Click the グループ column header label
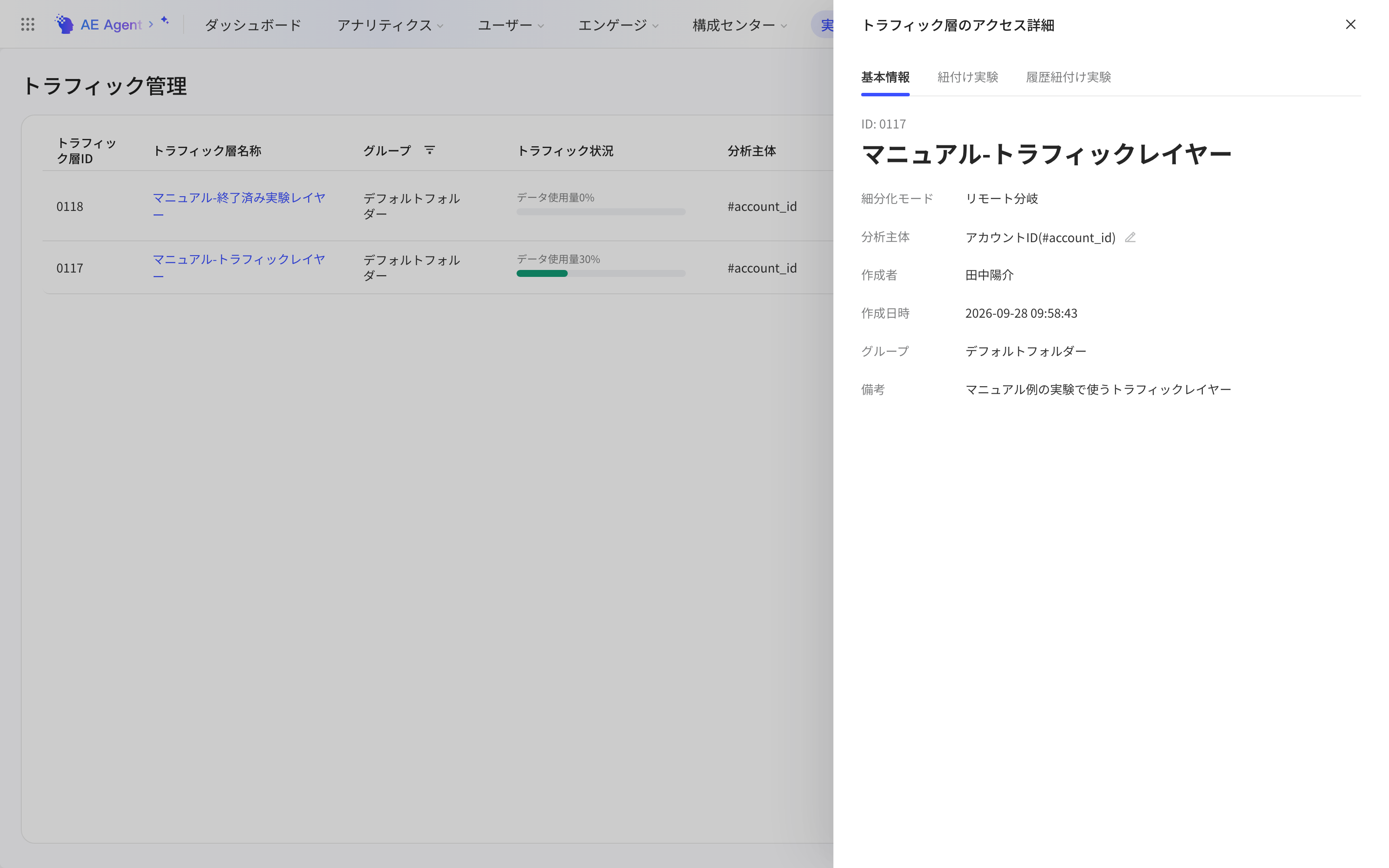Image resolution: width=1389 pixels, height=868 pixels. pyautogui.click(x=388, y=151)
